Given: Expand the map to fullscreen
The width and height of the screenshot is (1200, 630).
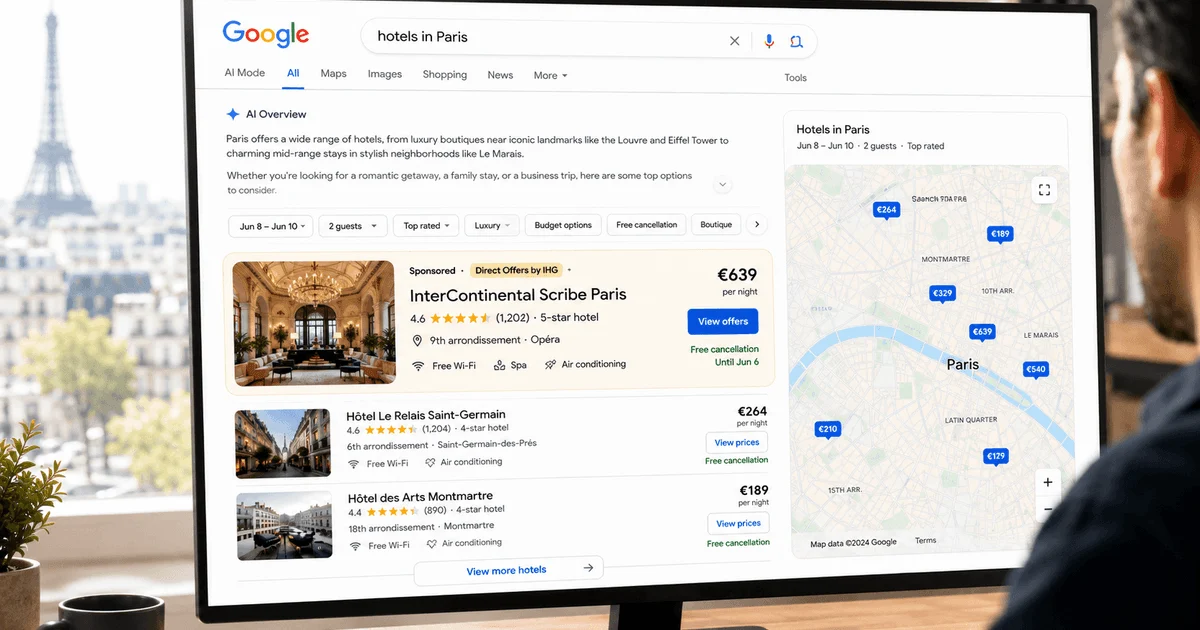Looking at the screenshot, I should pos(1044,190).
